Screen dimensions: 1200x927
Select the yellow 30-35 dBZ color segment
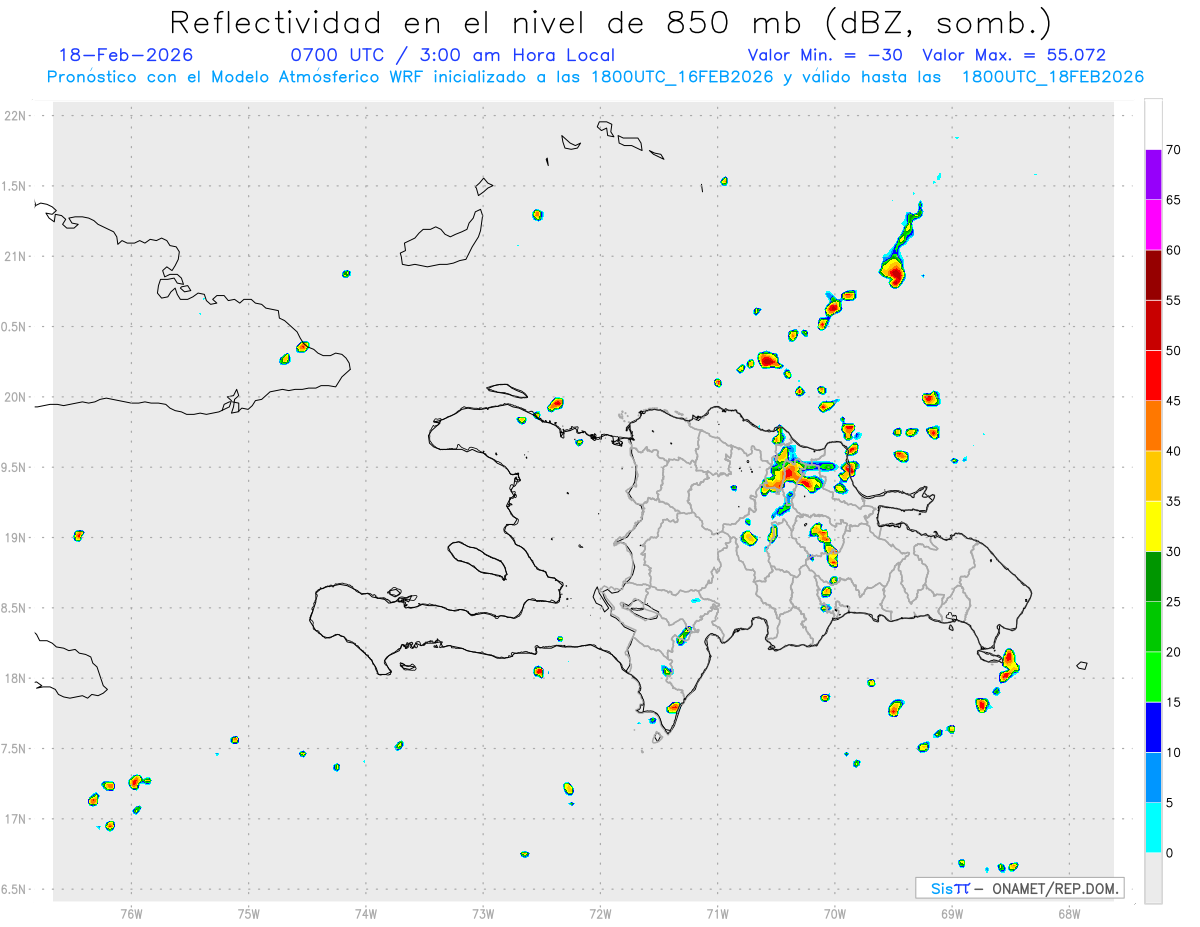(x=1153, y=526)
